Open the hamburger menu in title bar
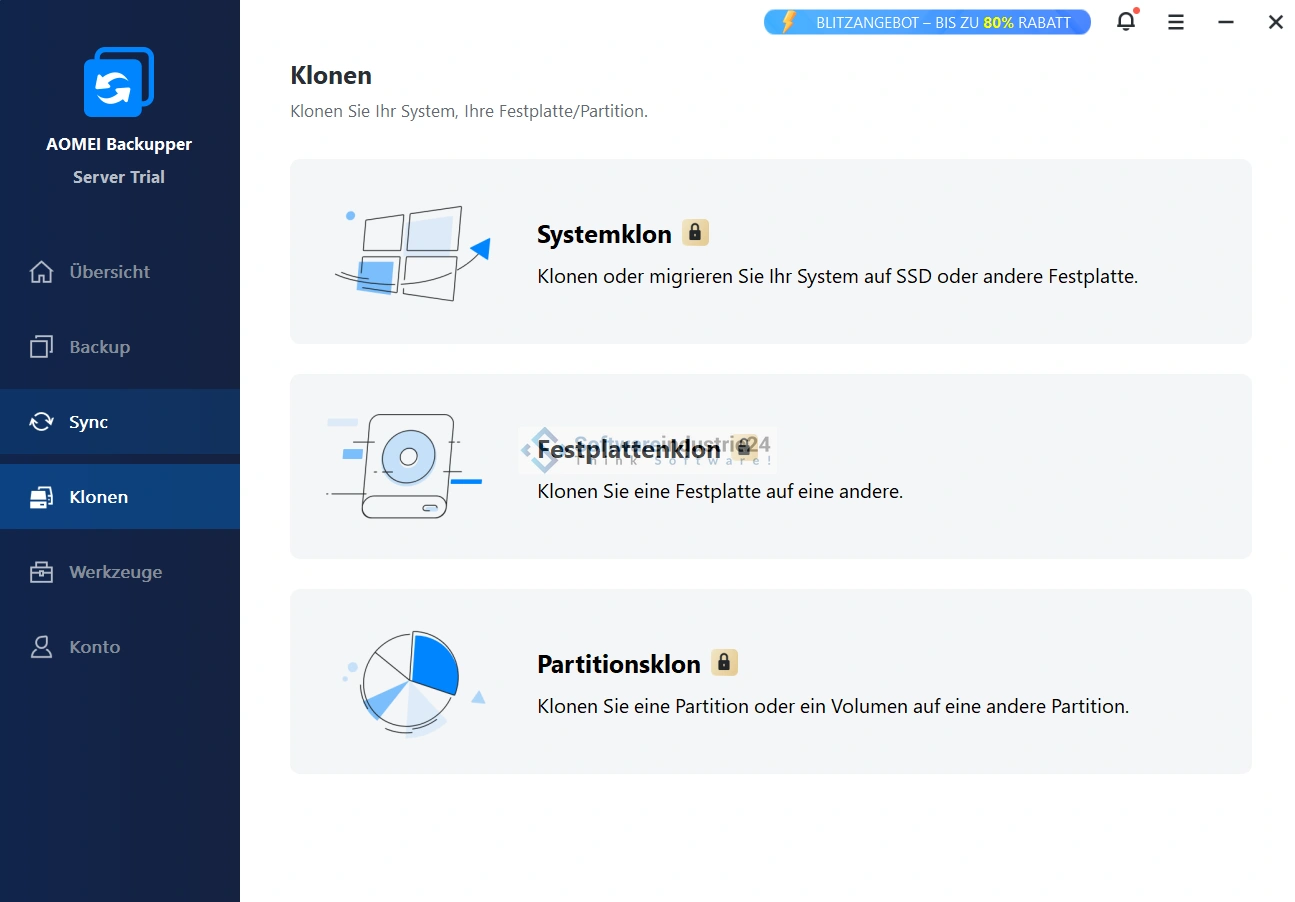 tap(1176, 22)
